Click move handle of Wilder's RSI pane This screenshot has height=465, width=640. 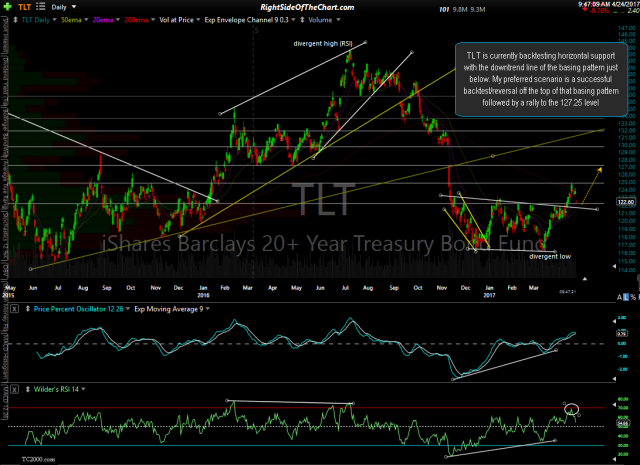coord(28,389)
